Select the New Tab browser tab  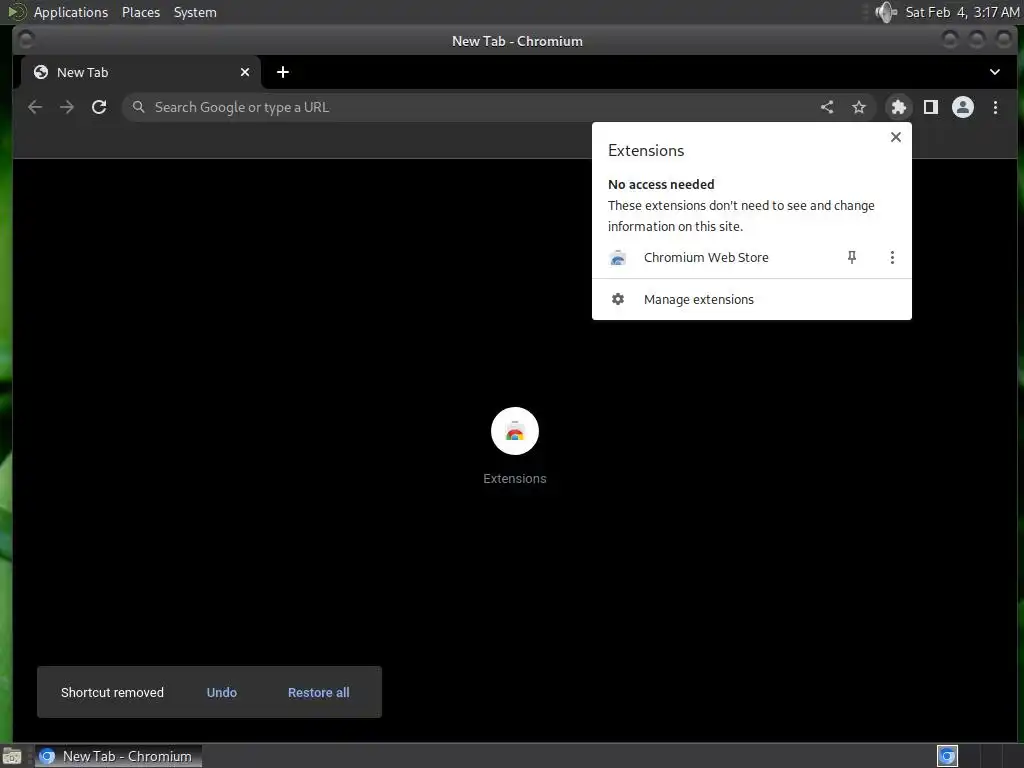pyautogui.click(x=140, y=72)
